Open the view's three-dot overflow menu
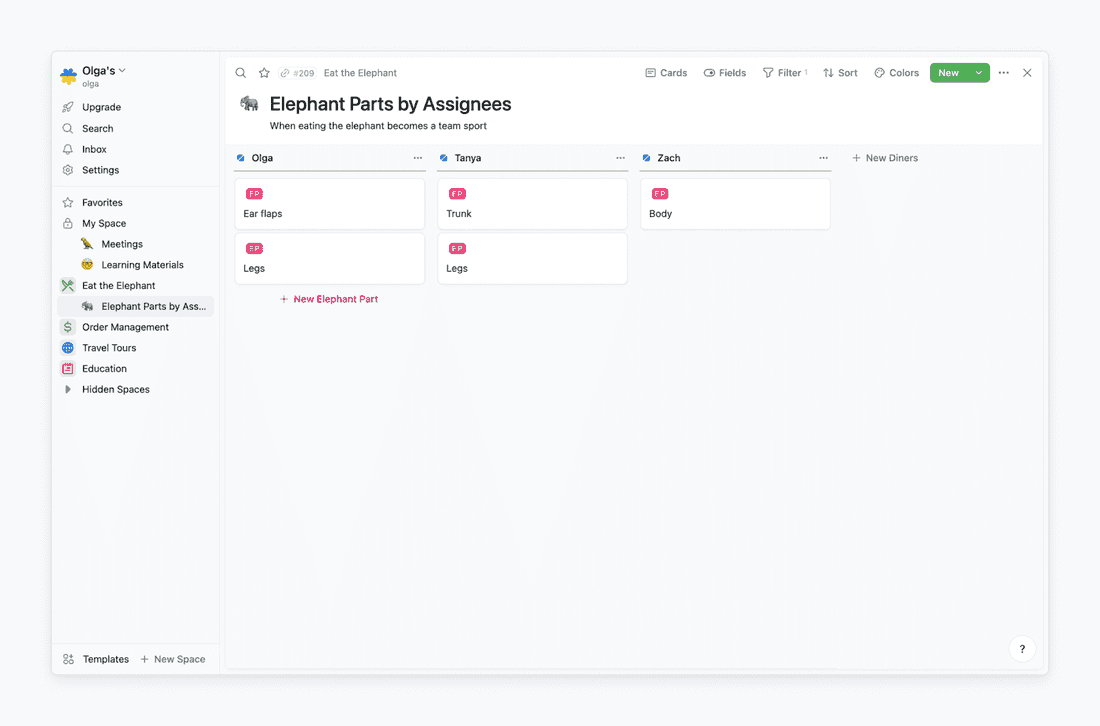The width and height of the screenshot is (1100, 726). [1003, 72]
